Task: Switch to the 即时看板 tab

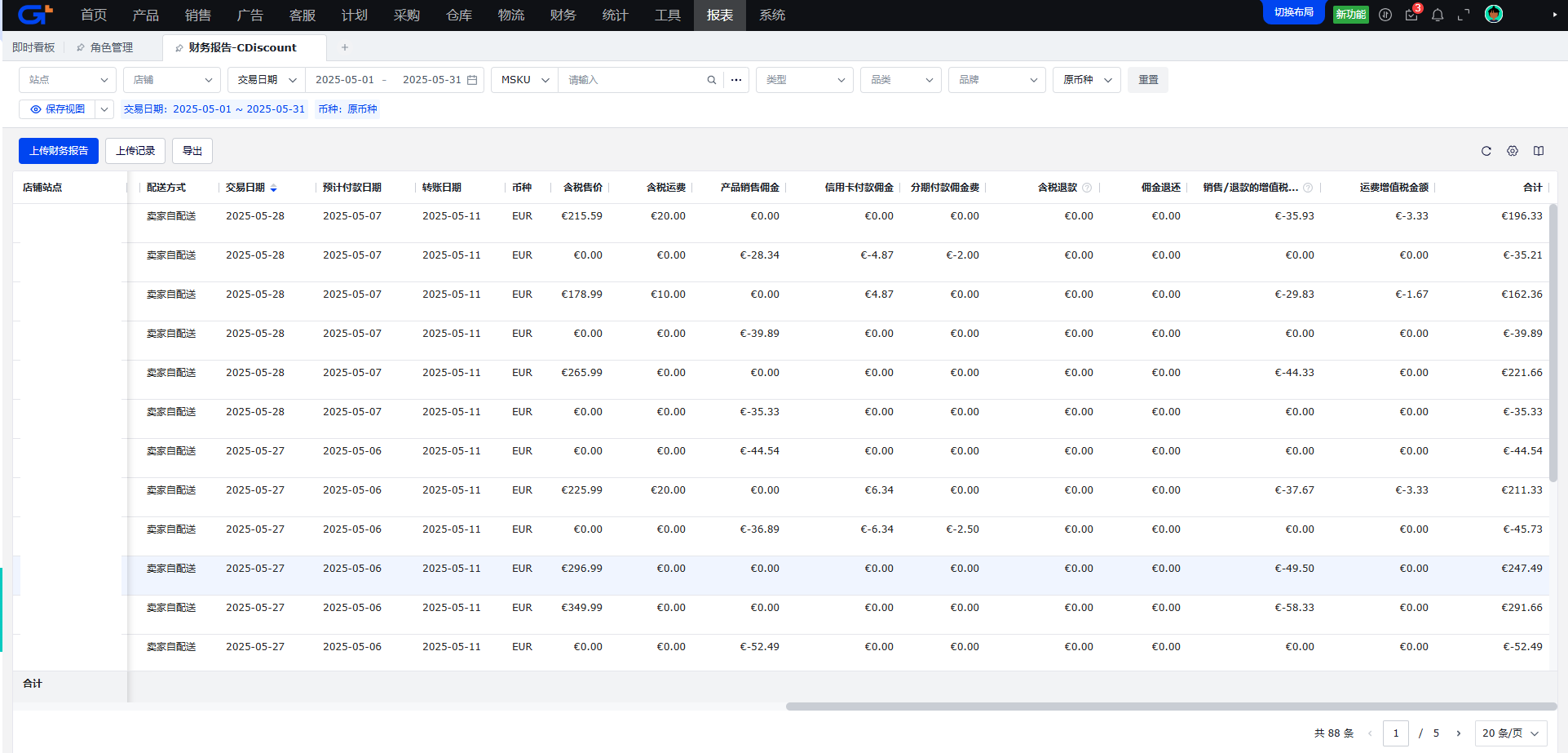Action: tap(33, 47)
